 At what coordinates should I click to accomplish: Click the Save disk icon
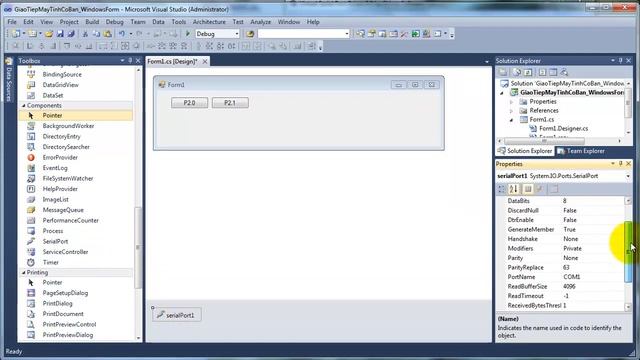tap(60, 33)
